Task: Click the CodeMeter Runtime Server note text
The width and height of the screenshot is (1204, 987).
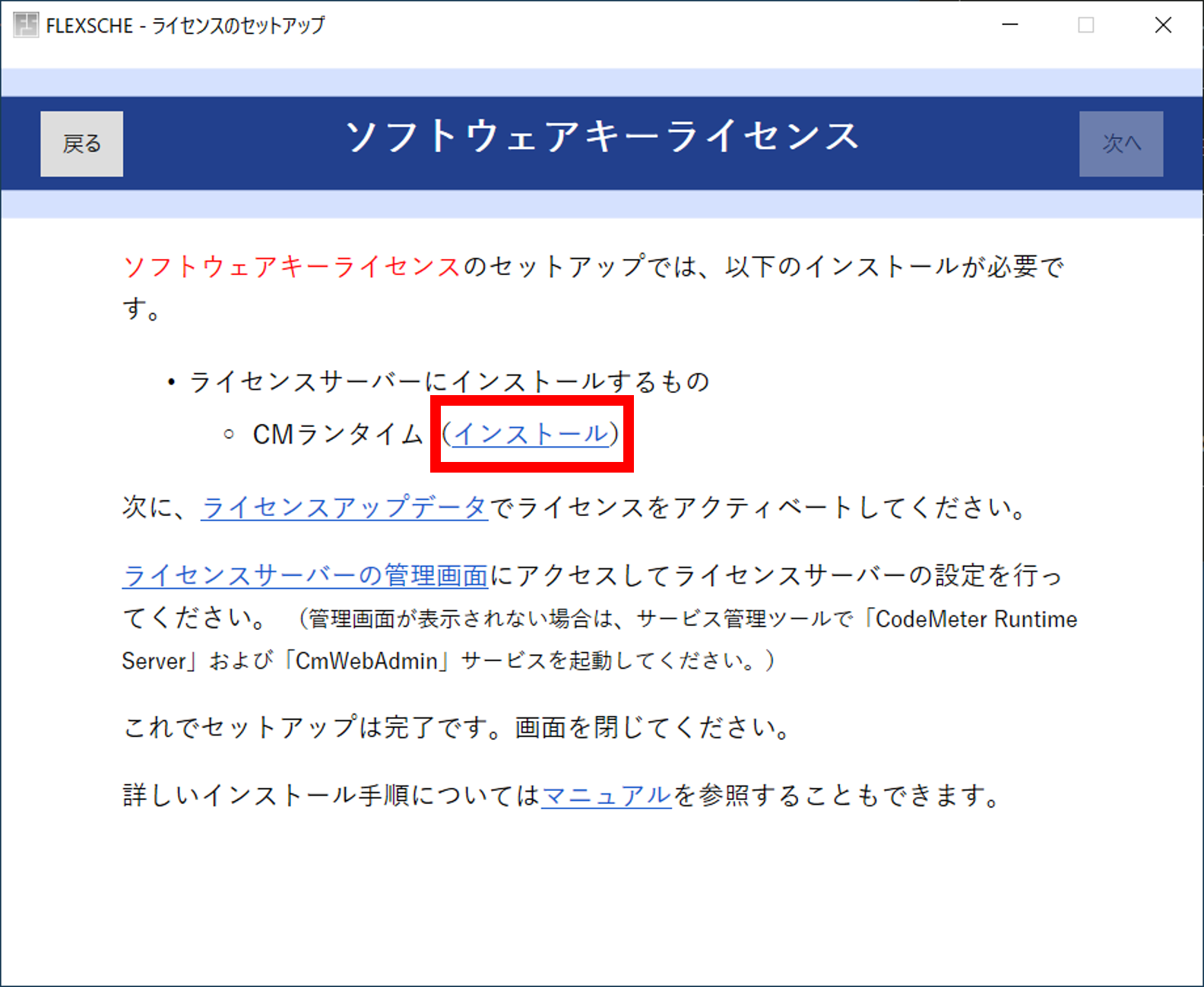Action: (x=975, y=619)
